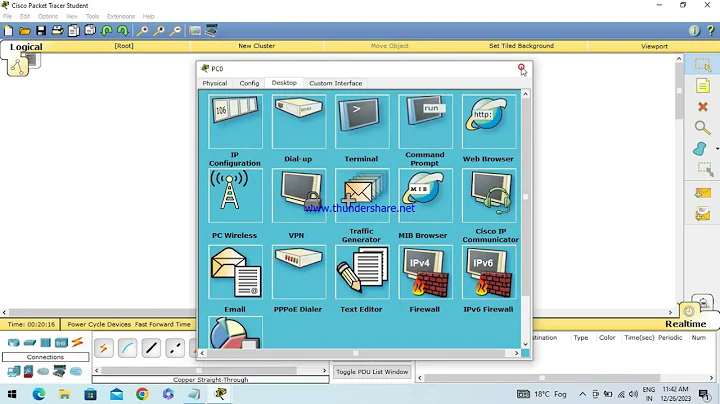Switch to the Physical tab
720x404 pixels.
pyautogui.click(x=214, y=83)
